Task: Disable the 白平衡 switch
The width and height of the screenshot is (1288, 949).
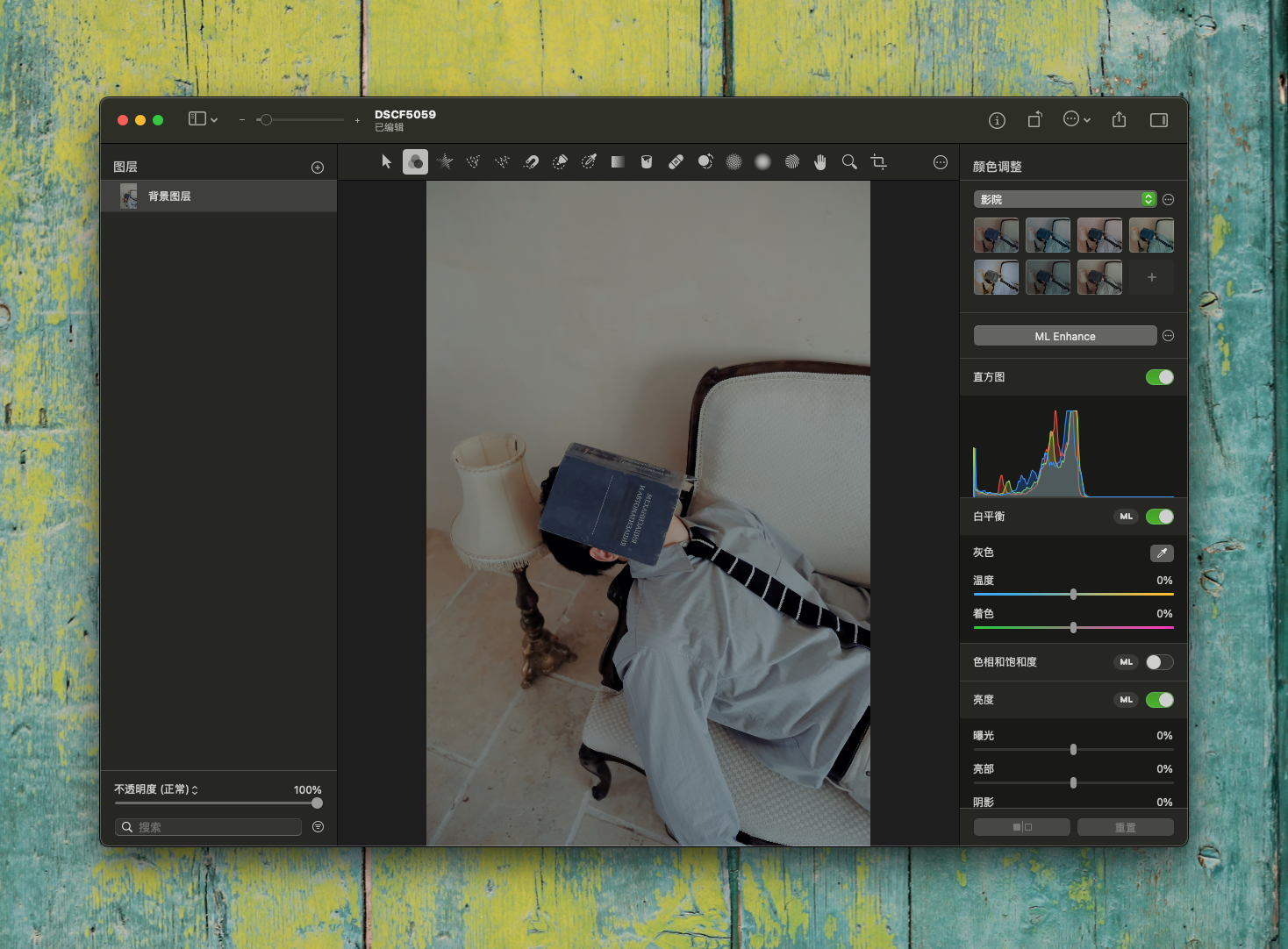Action: [x=1159, y=517]
